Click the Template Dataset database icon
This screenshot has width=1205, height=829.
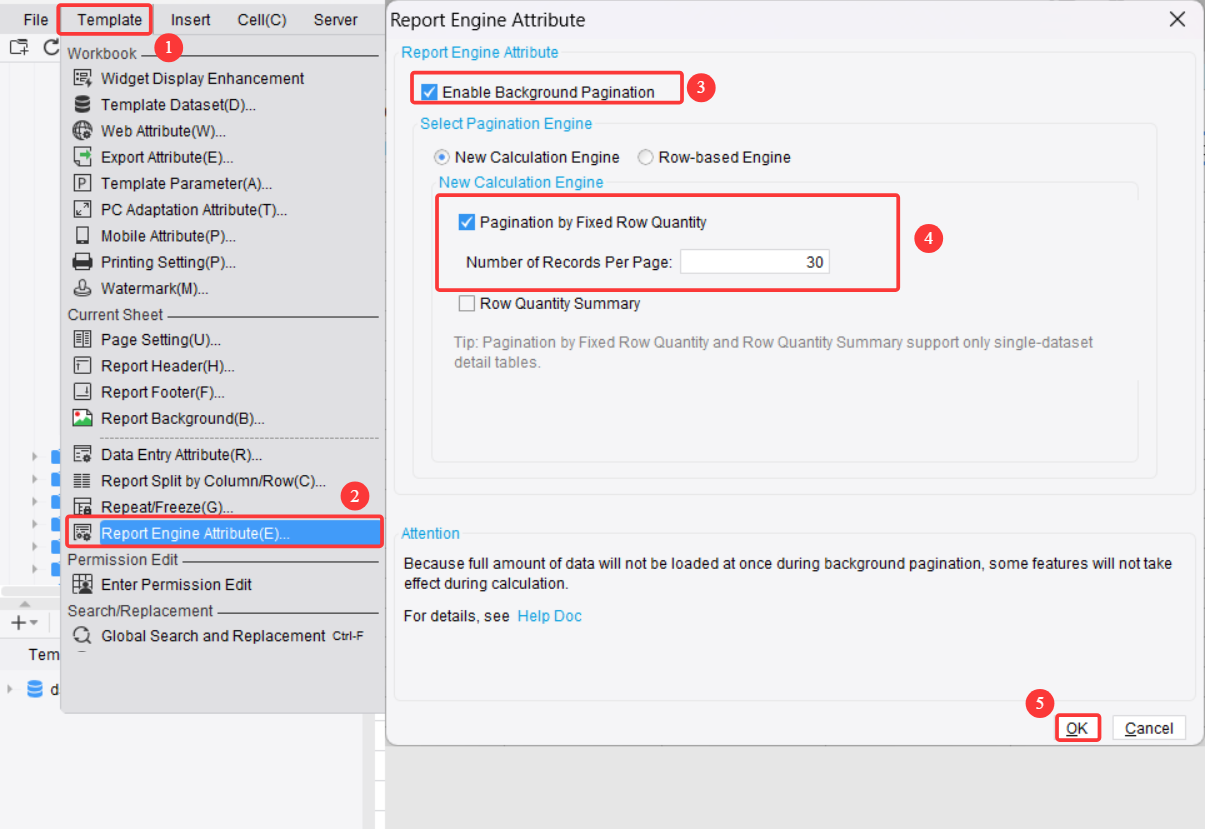pyautogui.click(x=83, y=104)
